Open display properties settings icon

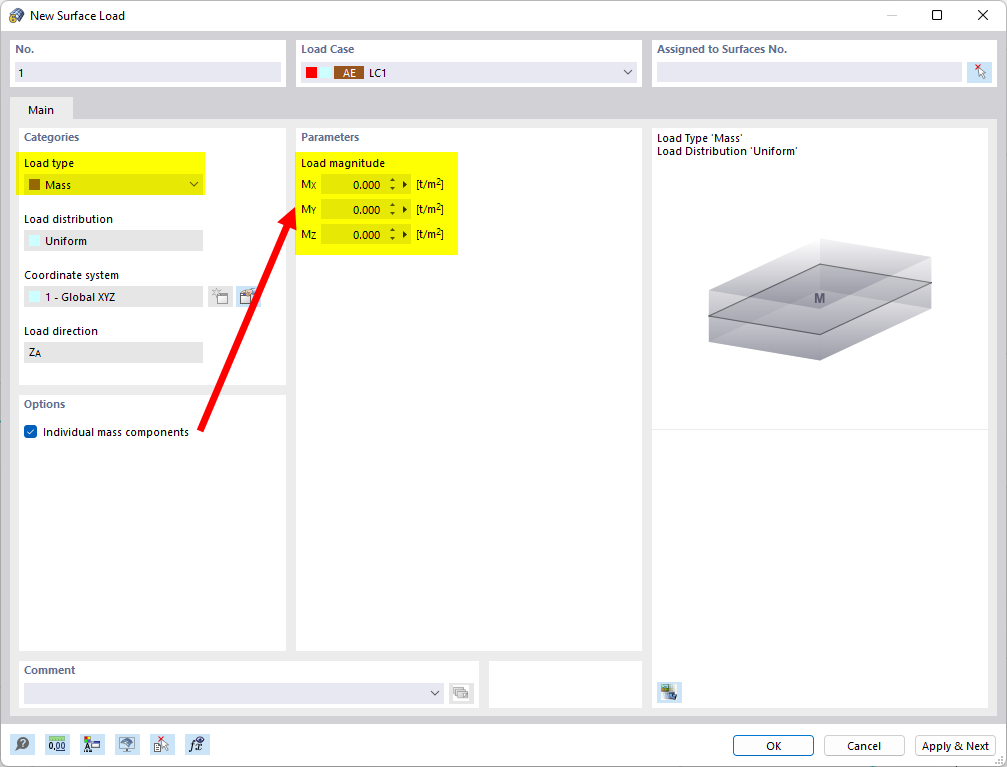92,744
